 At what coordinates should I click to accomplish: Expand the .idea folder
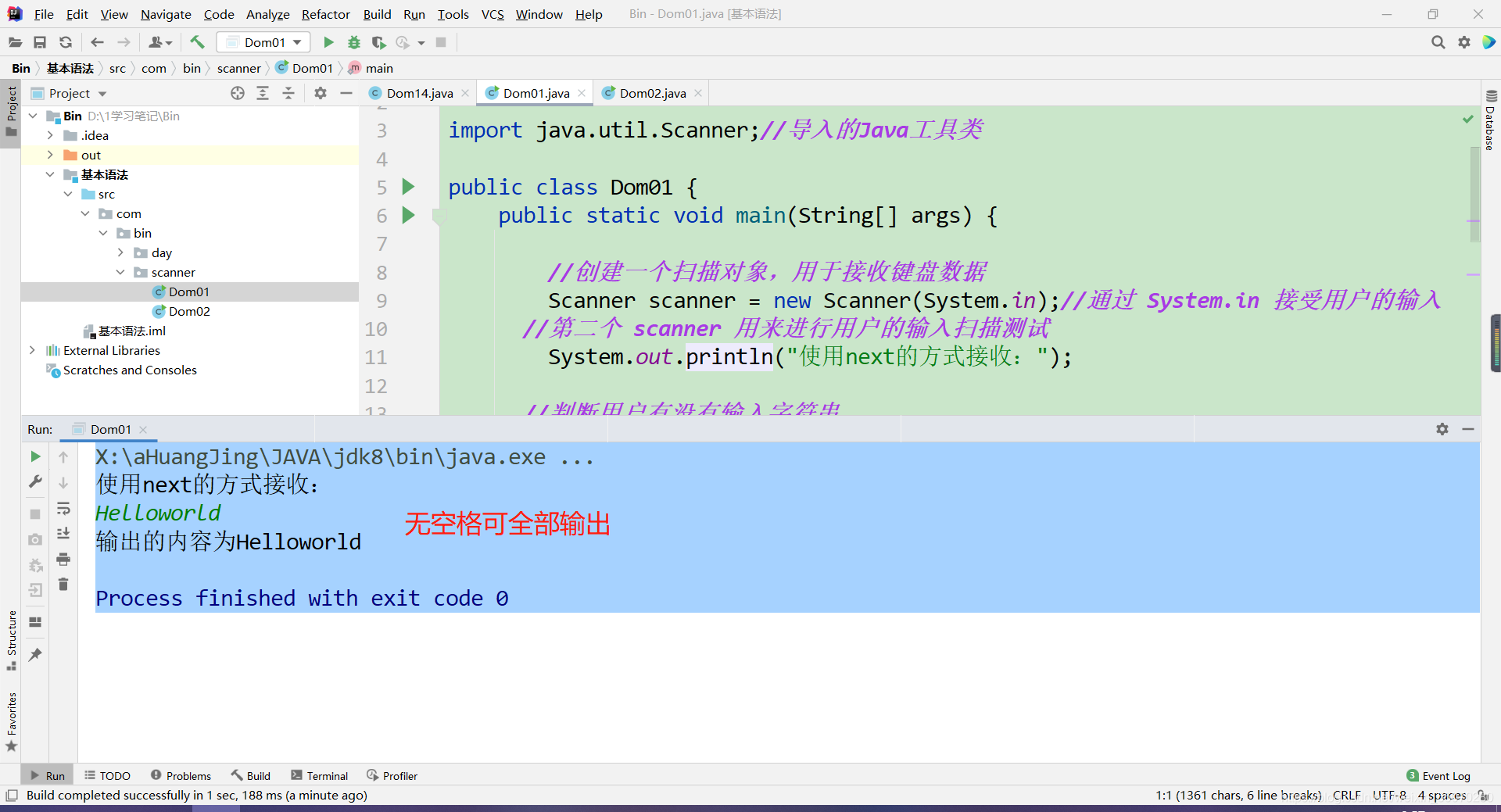[x=50, y=135]
